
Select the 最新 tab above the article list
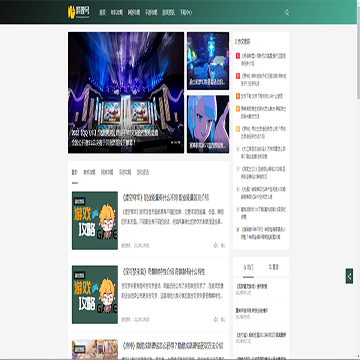click(75, 172)
